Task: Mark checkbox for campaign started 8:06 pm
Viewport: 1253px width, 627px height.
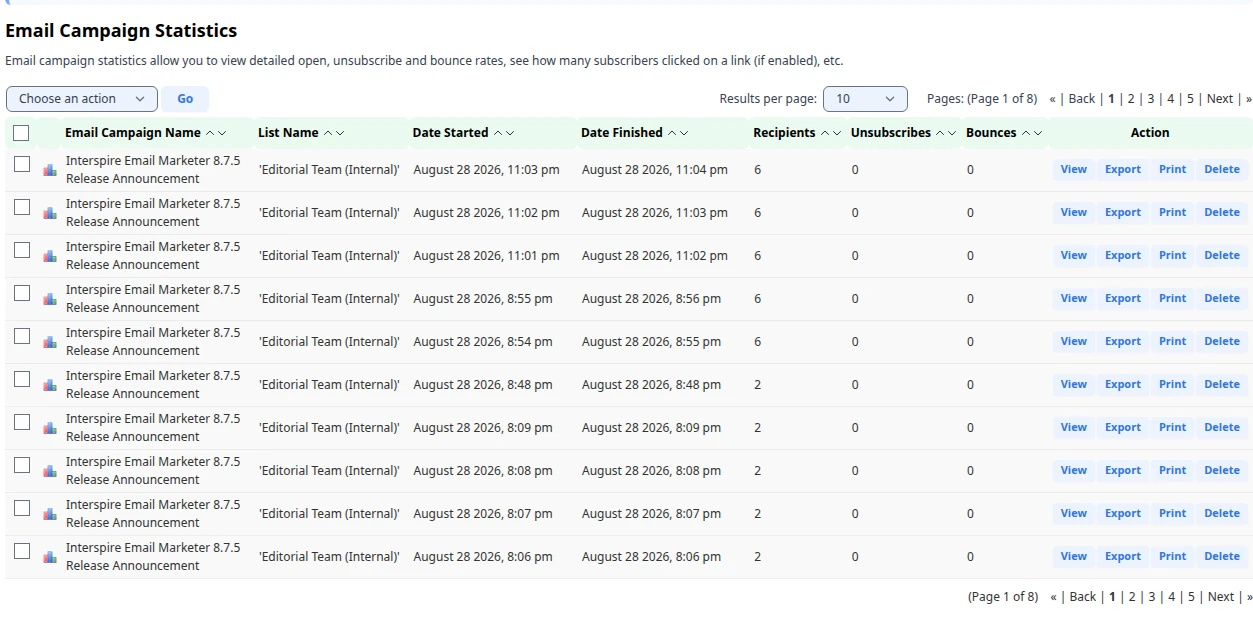Action: [22, 551]
